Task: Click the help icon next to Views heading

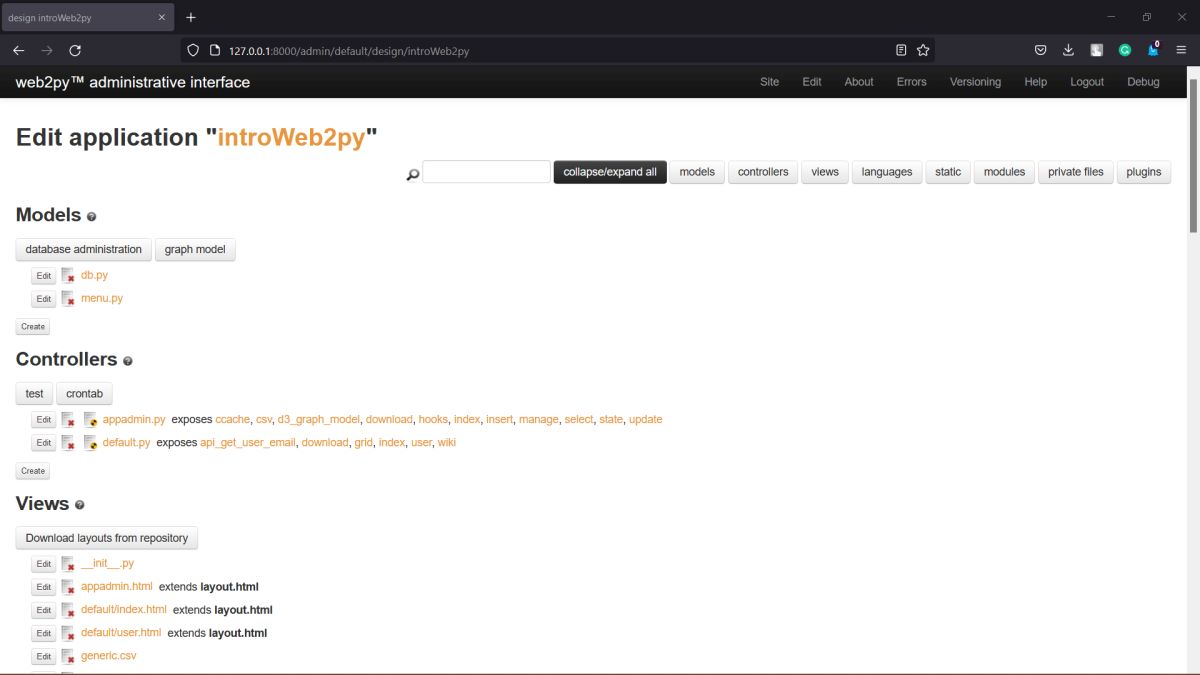Action: pos(80,506)
